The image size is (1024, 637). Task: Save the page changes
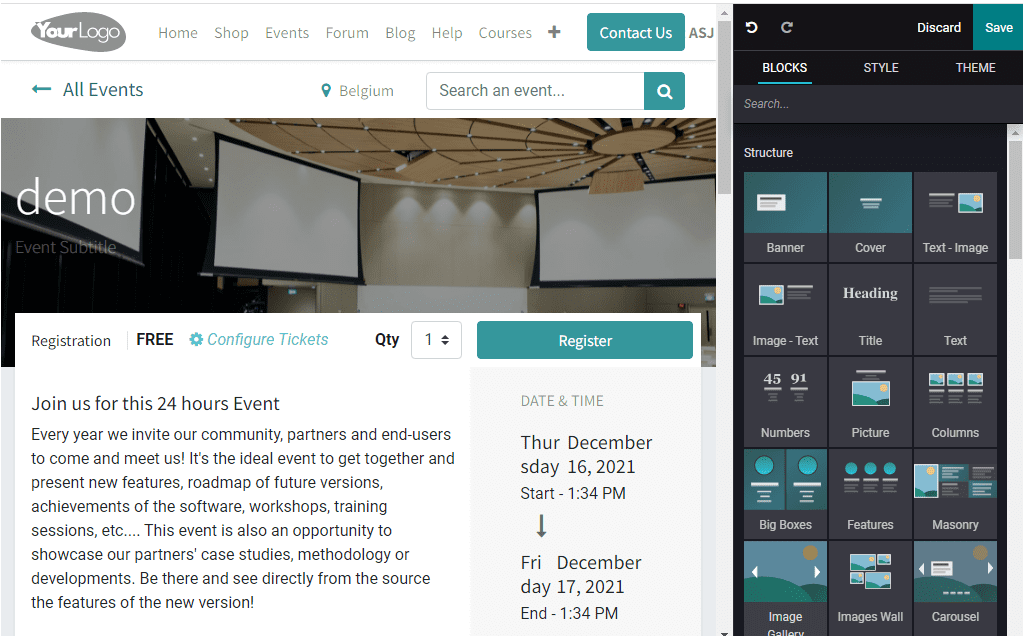[x=997, y=27]
